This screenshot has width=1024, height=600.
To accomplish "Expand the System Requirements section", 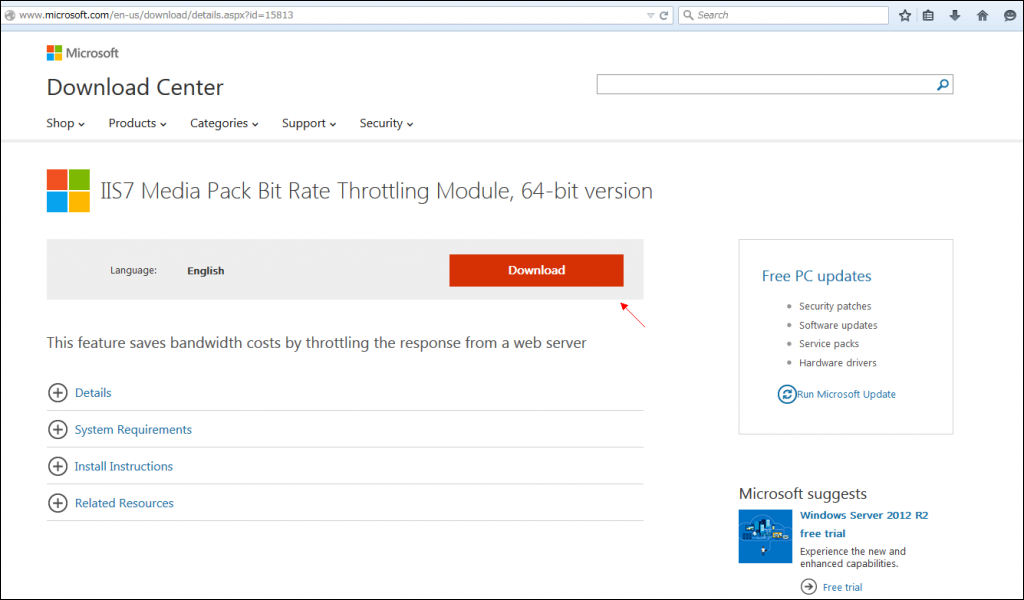I will (x=57, y=429).
